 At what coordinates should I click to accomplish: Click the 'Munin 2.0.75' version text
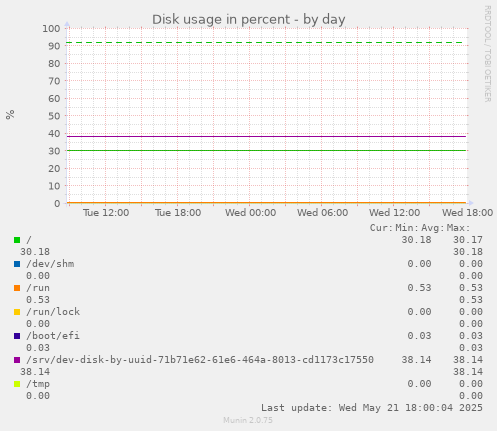[248, 420]
